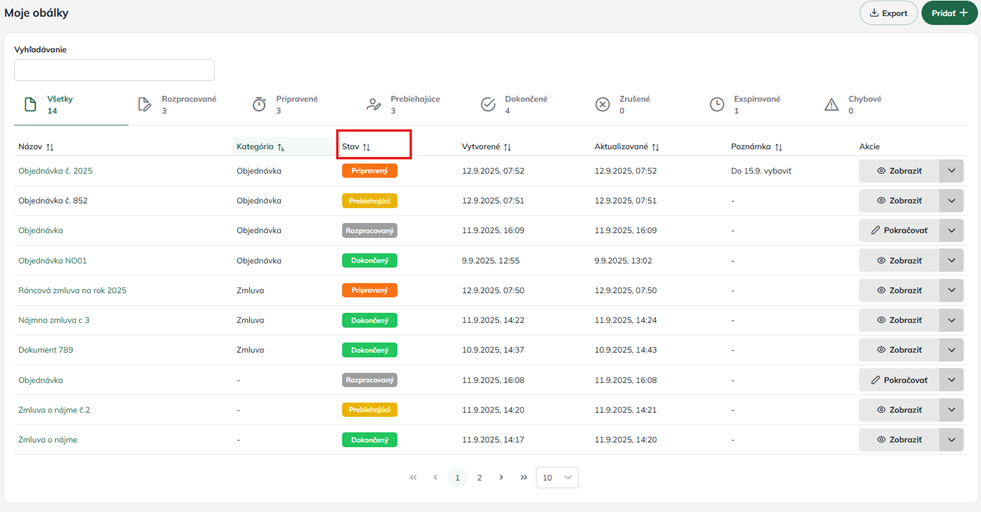The height and width of the screenshot is (512, 981).
Task: Export the envelopes list
Action: 888,13
